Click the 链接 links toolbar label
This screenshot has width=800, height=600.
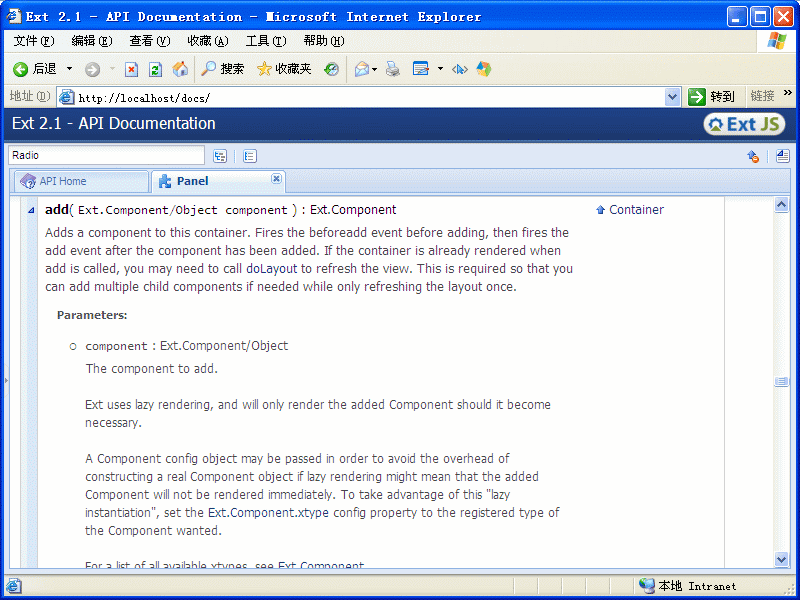tap(762, 95)
